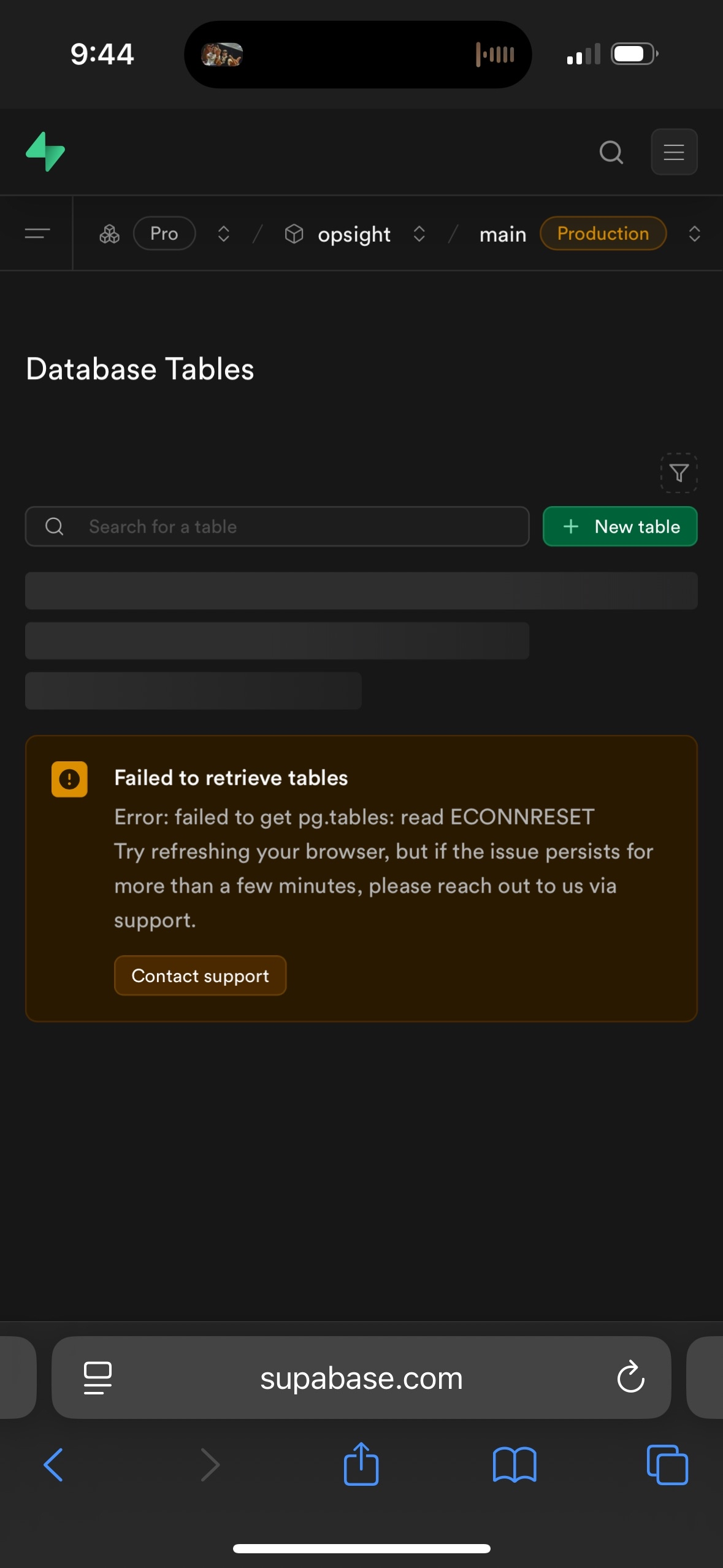Reload the page with Safari refresh icon

pos(630,1378)
